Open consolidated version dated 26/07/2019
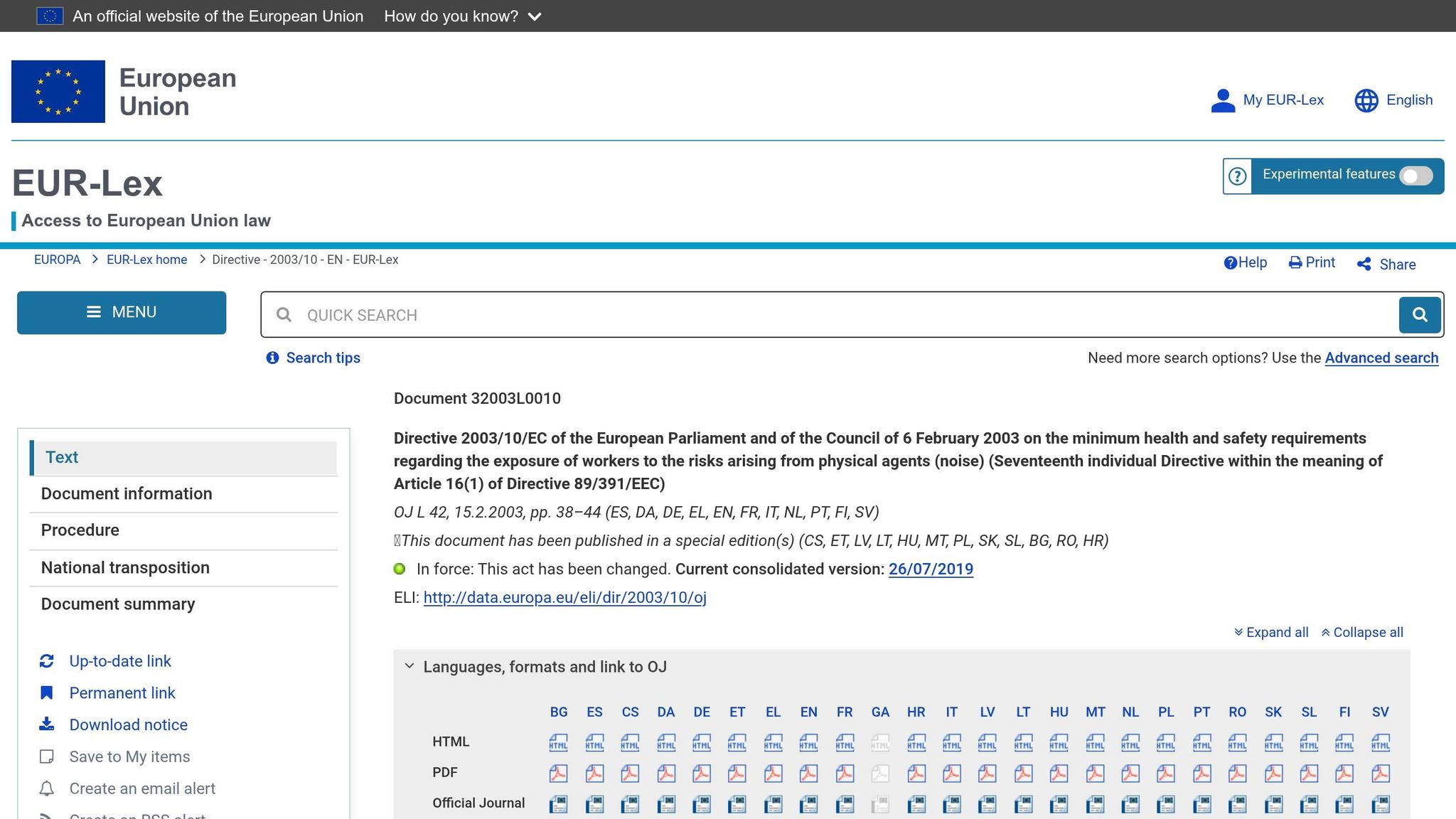Screen dimensions: 1456x819 [x=931, y=569]
